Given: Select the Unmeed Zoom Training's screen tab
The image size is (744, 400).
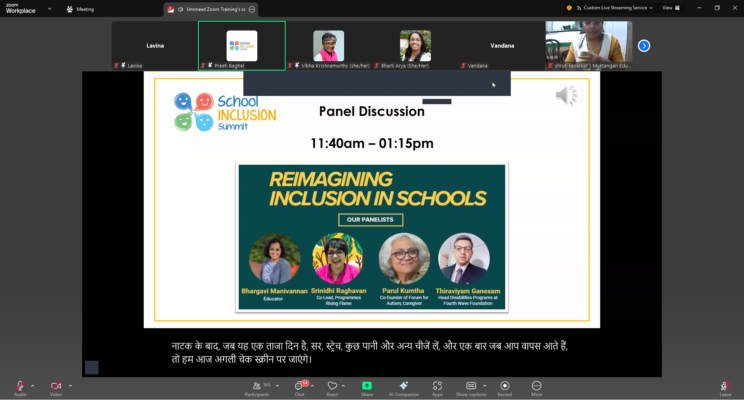Looking at the screenshot, I should [212, 9].
